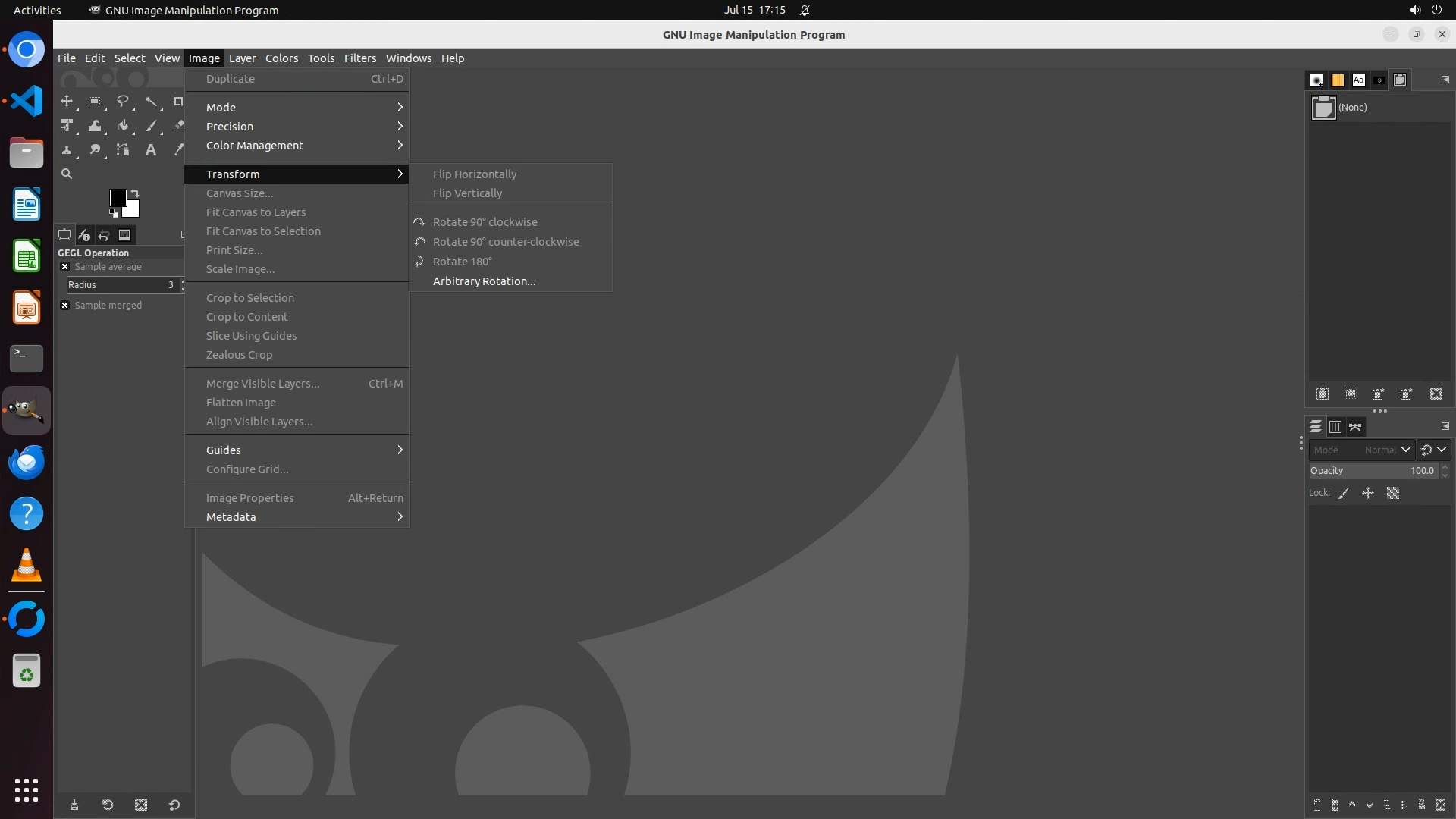Toggle the Sample merged checkbox

[65, 306]
